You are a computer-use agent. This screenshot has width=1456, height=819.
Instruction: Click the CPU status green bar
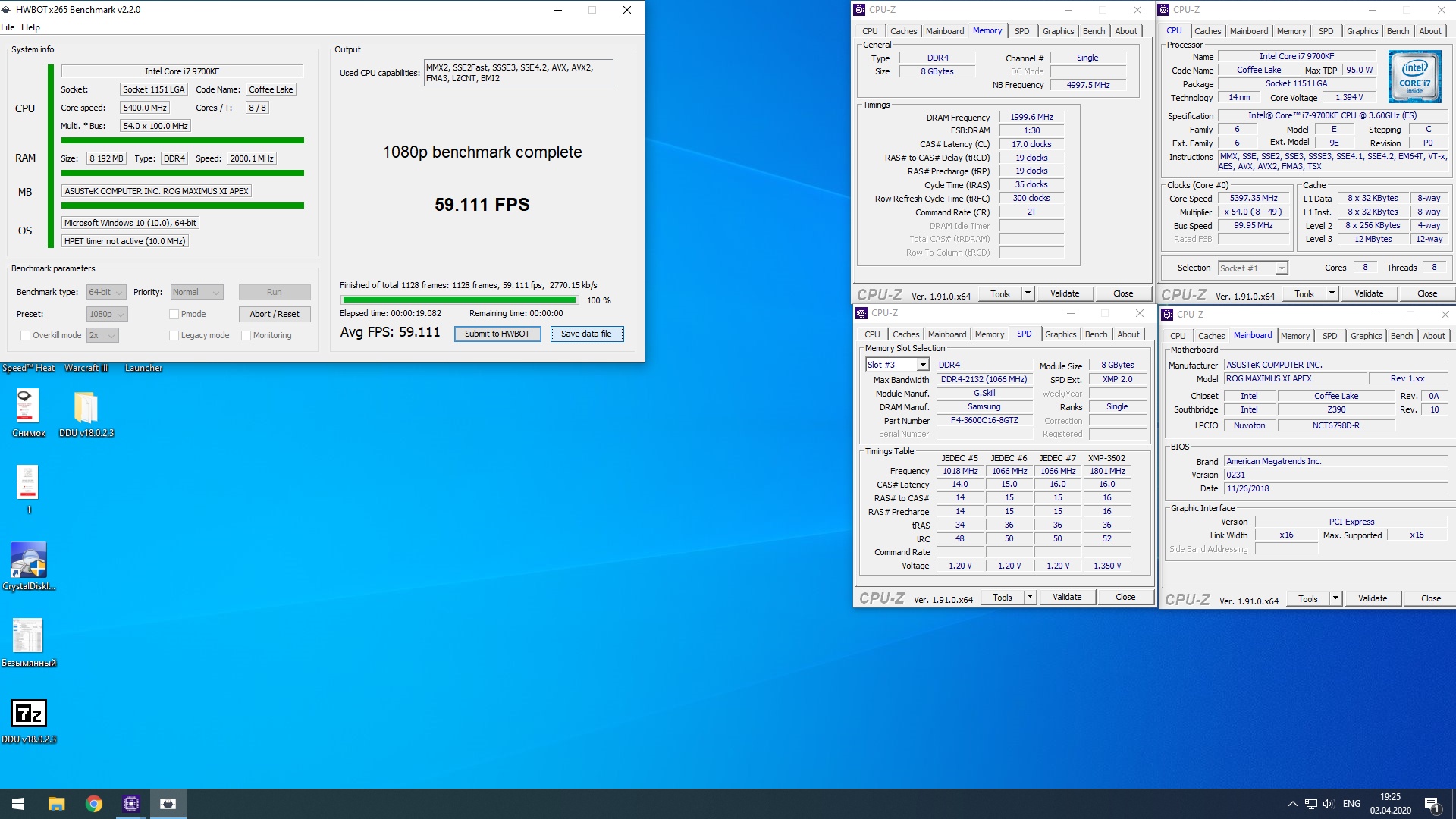point(182,140)
